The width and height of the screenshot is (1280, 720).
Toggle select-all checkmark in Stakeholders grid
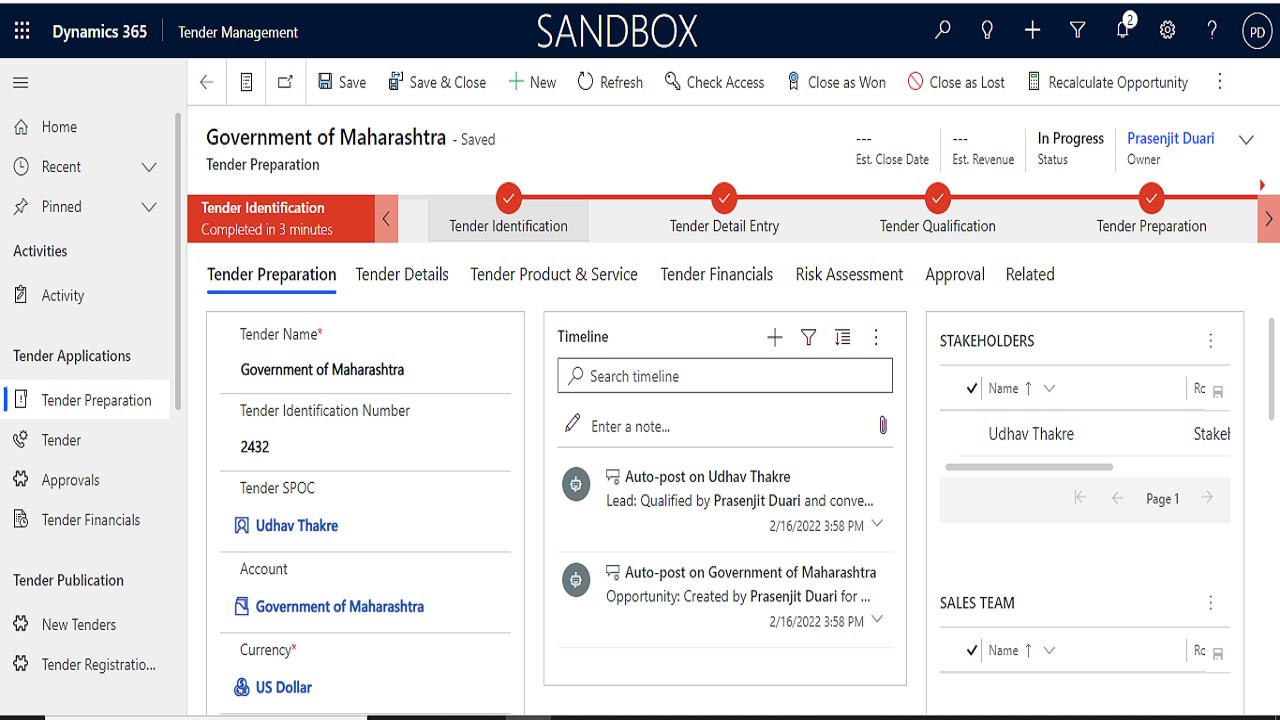[972, 388]
